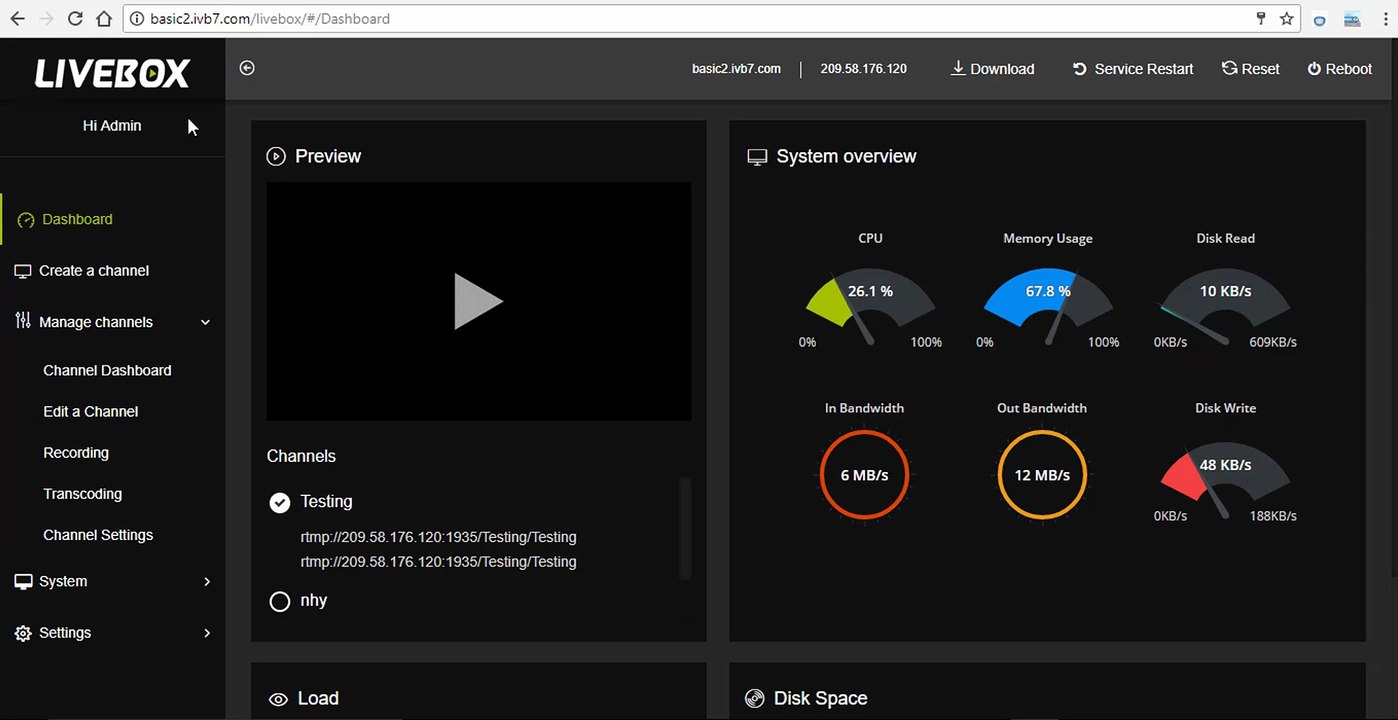
Task: Open the browser three-dot menu
Action: [x=1383, y=18]
